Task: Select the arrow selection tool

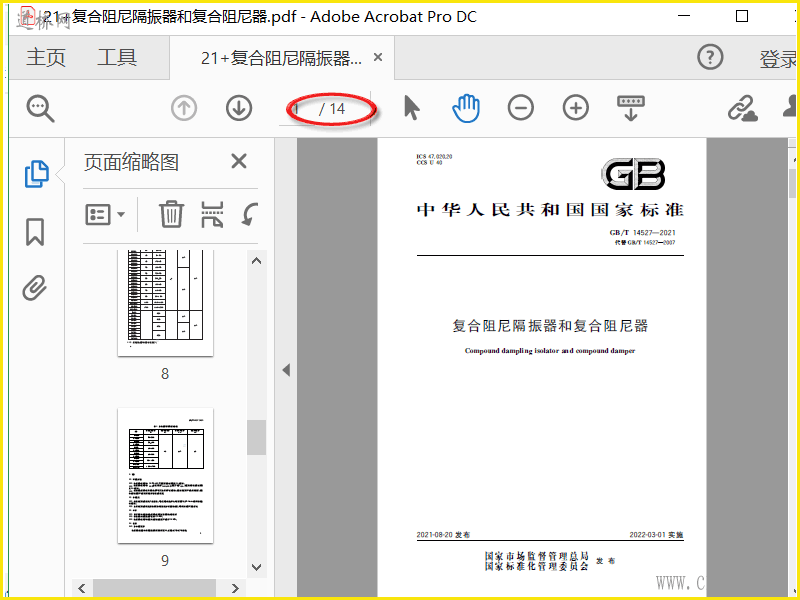Action: tap(412, 108)
